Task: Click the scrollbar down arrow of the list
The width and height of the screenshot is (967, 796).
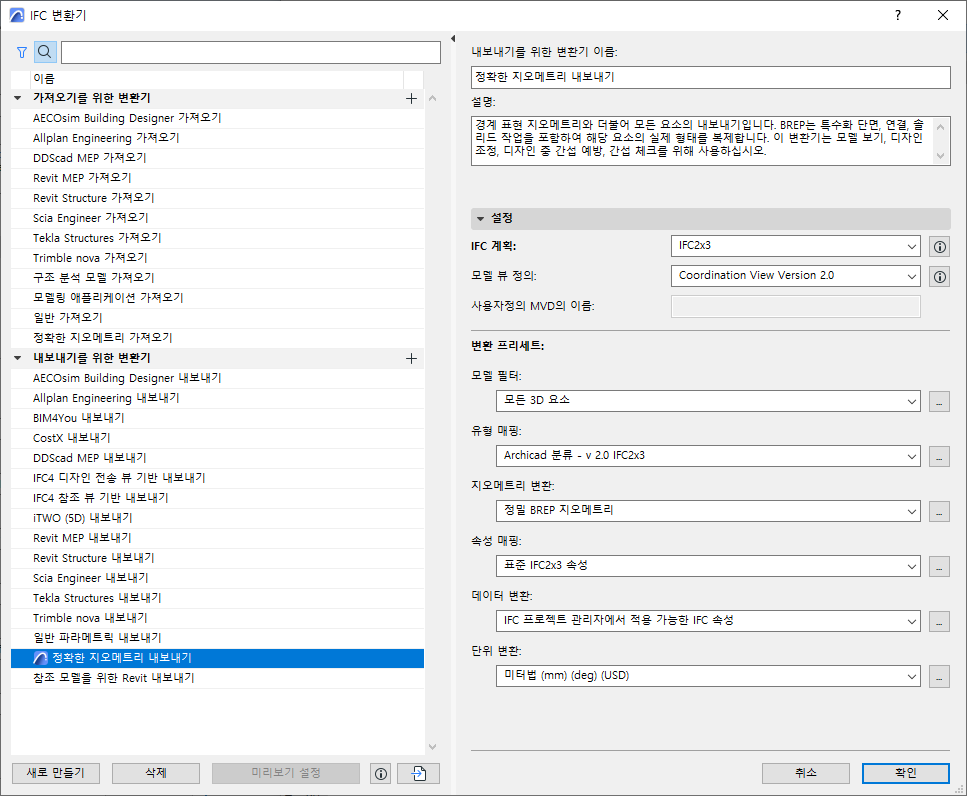Action: tap(432, 745)
